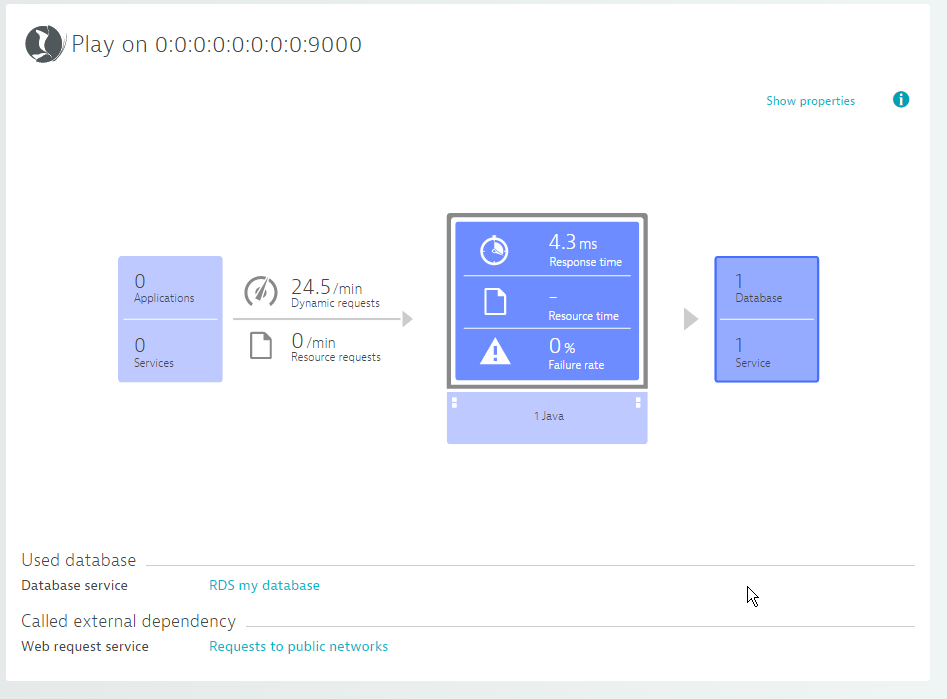Open RDS my database link
Image resolution: width=947 pixels, height=699 pixels.
(x=265, y=585)
